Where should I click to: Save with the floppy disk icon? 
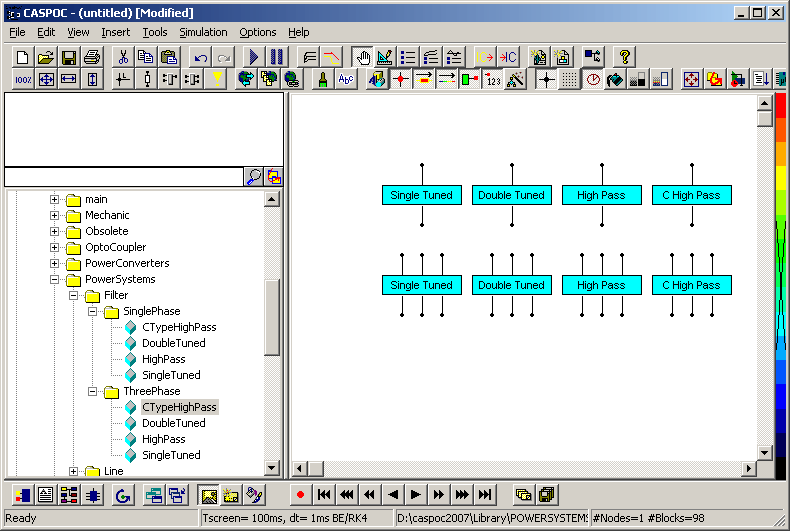point(69,57)
